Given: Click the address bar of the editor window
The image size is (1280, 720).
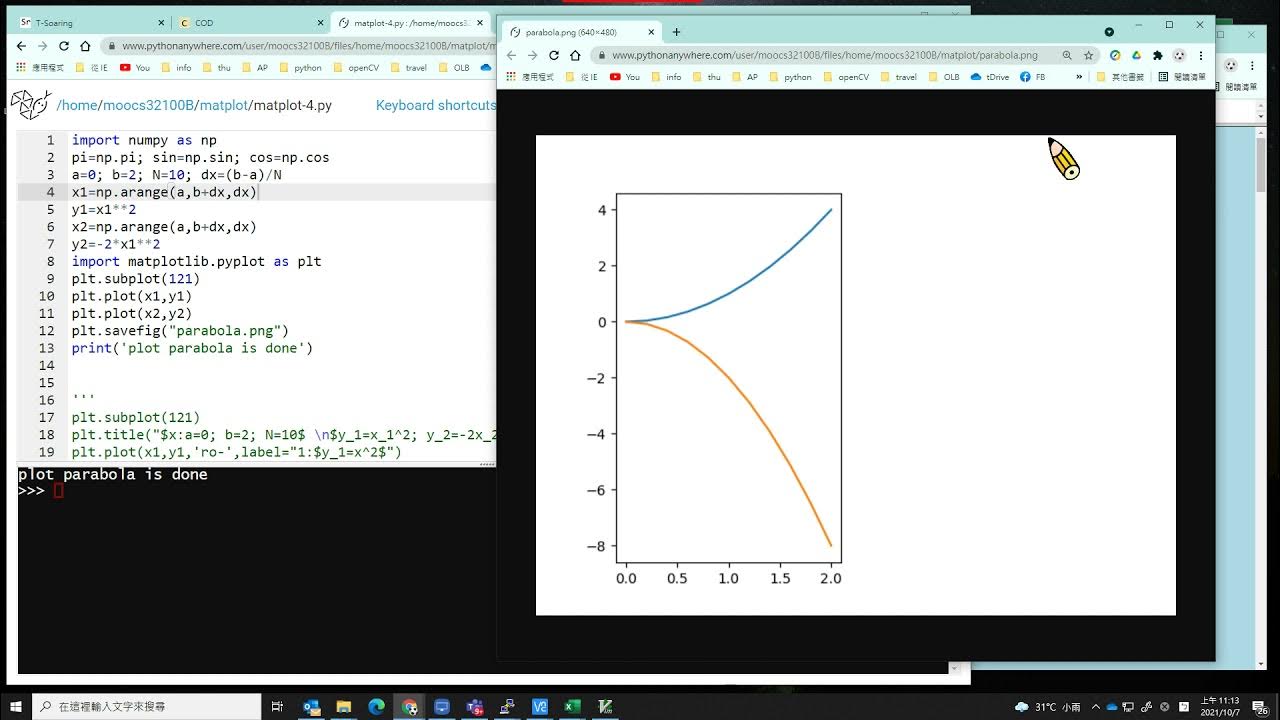Looking at the screenshot, I should point(298,46).
